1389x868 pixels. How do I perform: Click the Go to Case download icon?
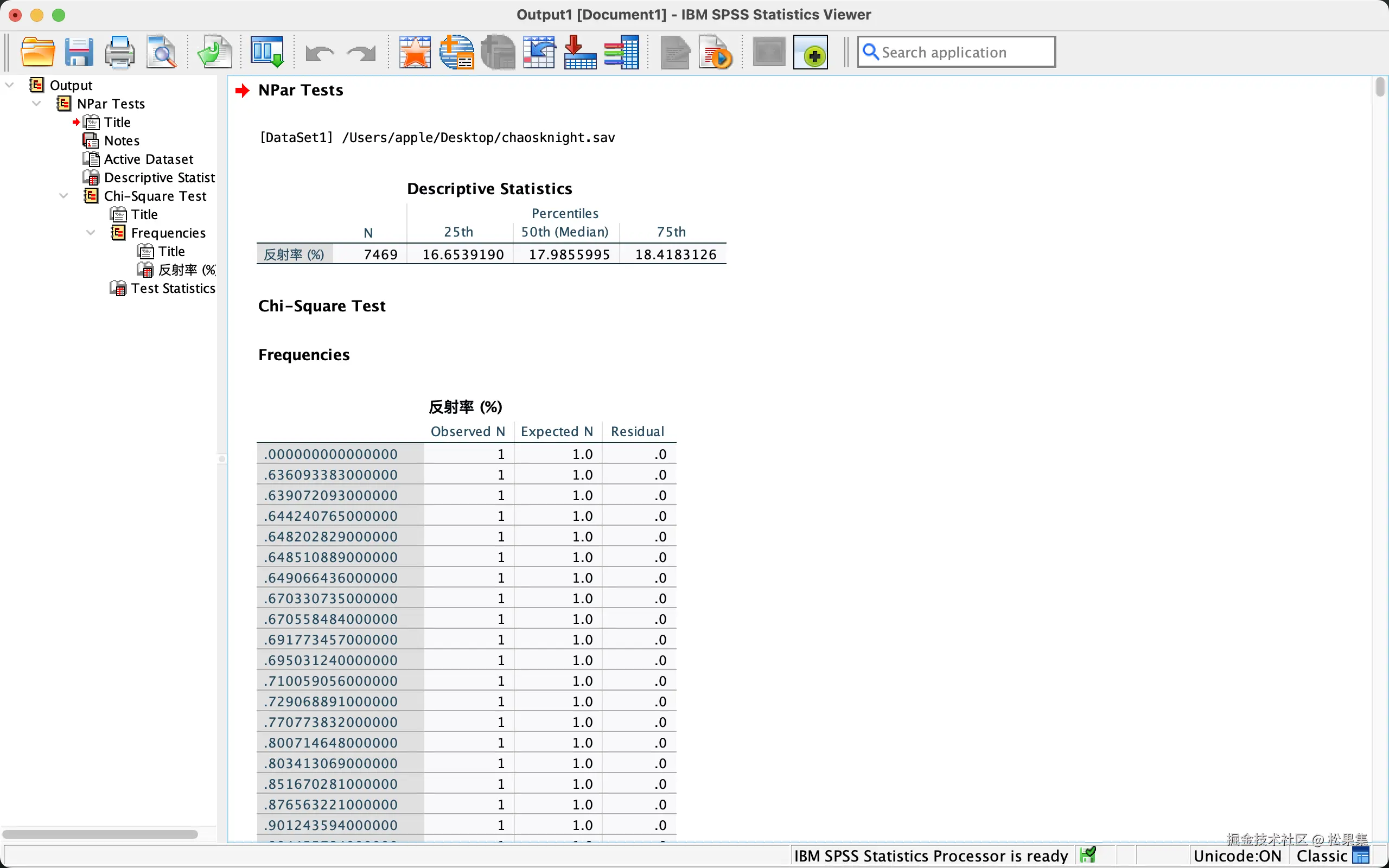(x=580, y=52)
